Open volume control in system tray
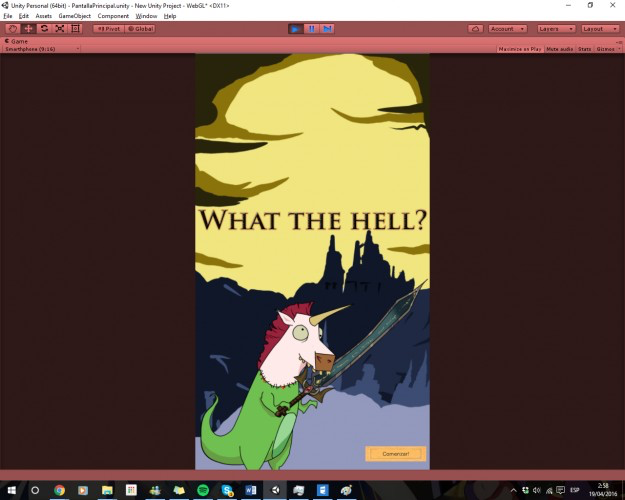The width and height of the screenshot is (625, 500). coord(537,490)
